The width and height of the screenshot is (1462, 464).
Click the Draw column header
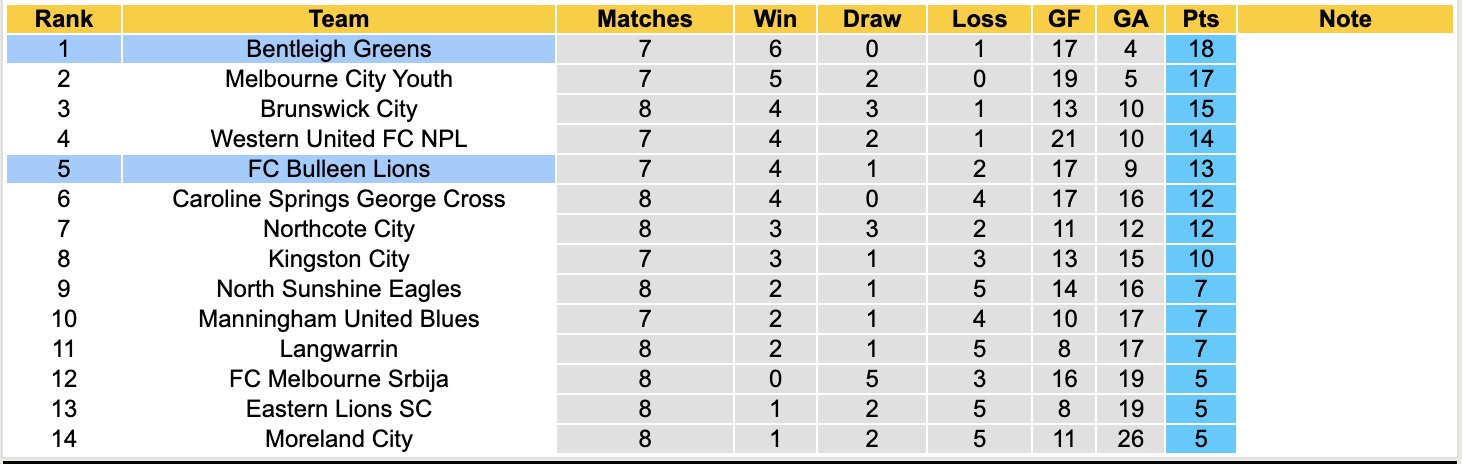click(x=871, y=19)
